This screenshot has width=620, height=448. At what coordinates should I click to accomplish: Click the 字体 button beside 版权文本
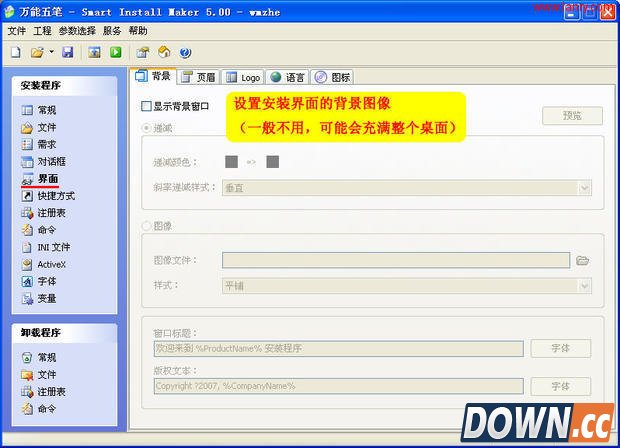tap(561, 386)
